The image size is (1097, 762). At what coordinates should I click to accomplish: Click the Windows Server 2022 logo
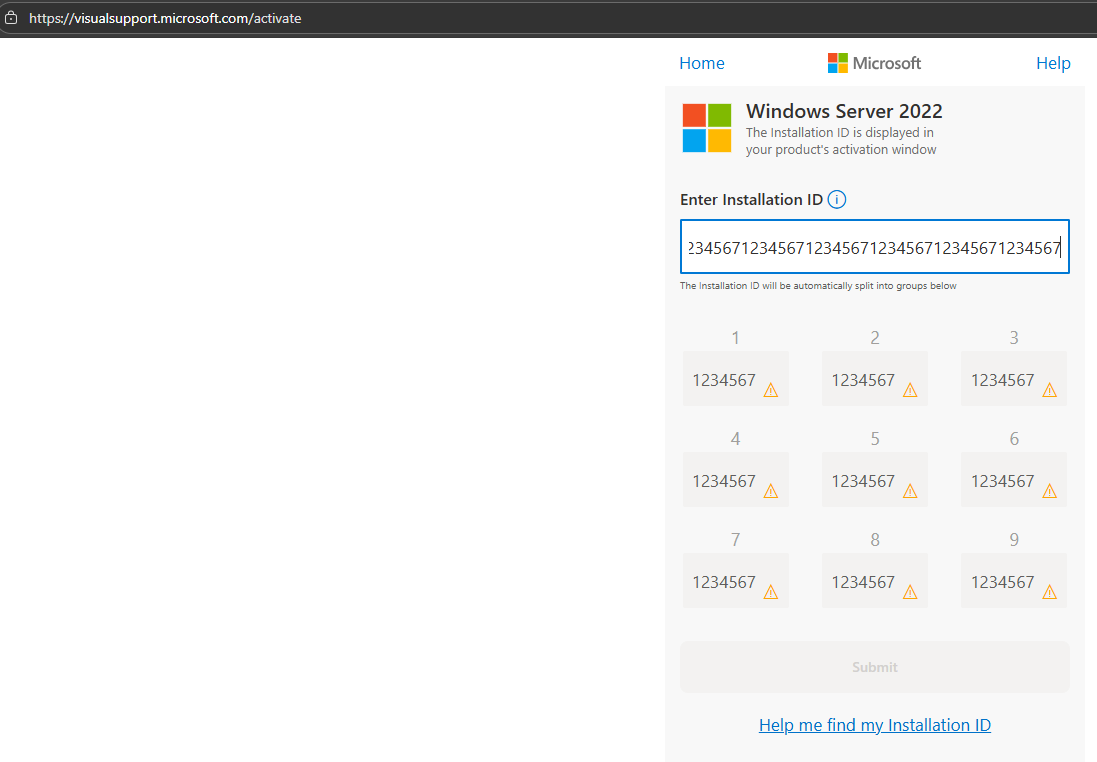[707, 127]
